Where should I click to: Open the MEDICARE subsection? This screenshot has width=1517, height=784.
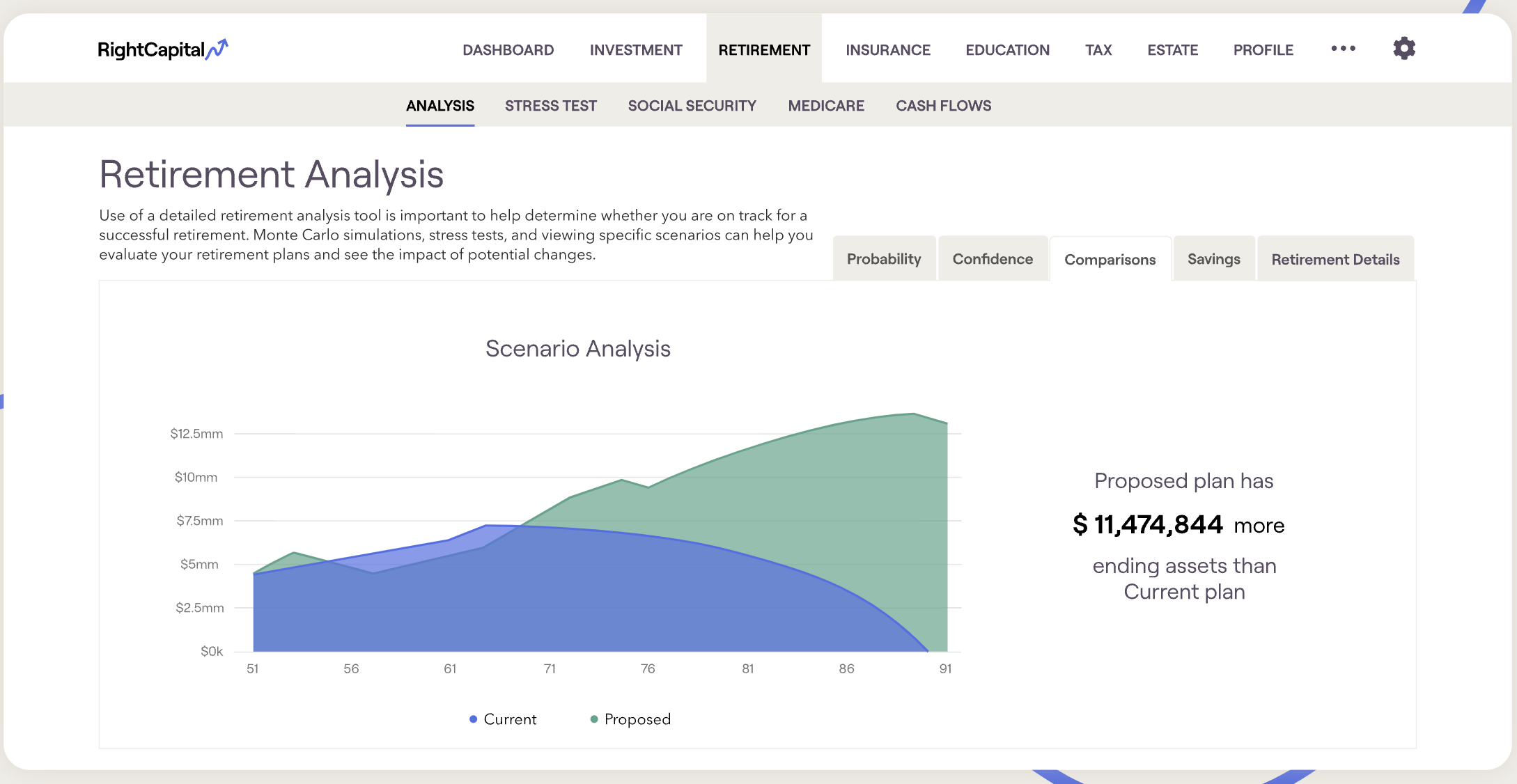click(825, 105)
